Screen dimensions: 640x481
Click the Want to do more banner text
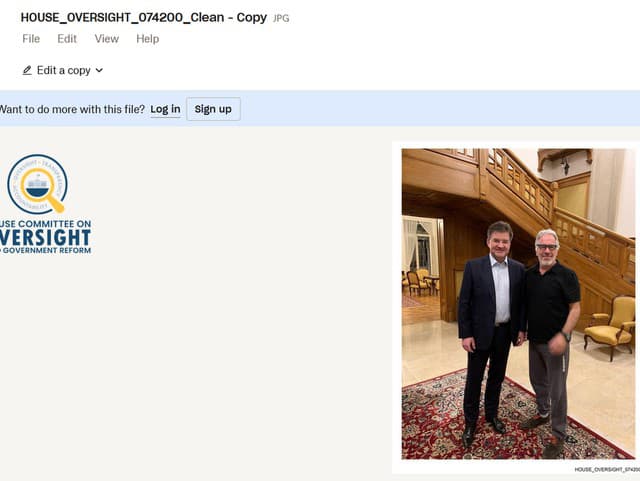pos(72,109)
